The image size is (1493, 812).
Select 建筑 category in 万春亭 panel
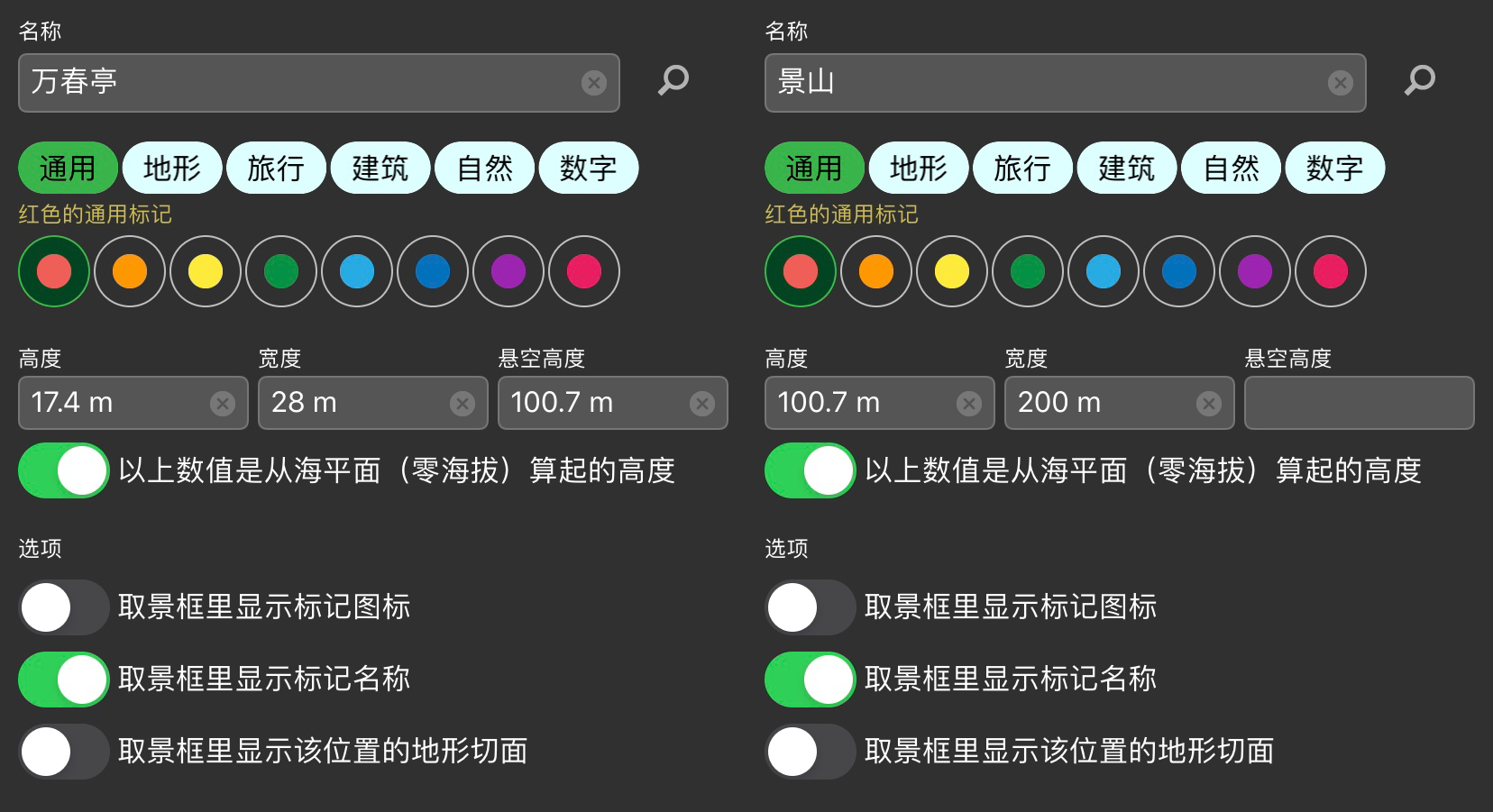(380, 168)
